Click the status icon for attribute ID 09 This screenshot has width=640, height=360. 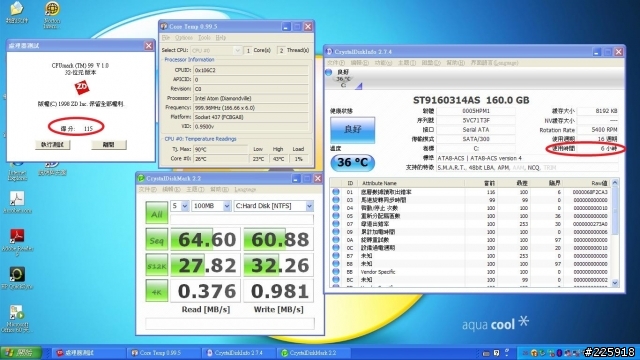(336, 231)
